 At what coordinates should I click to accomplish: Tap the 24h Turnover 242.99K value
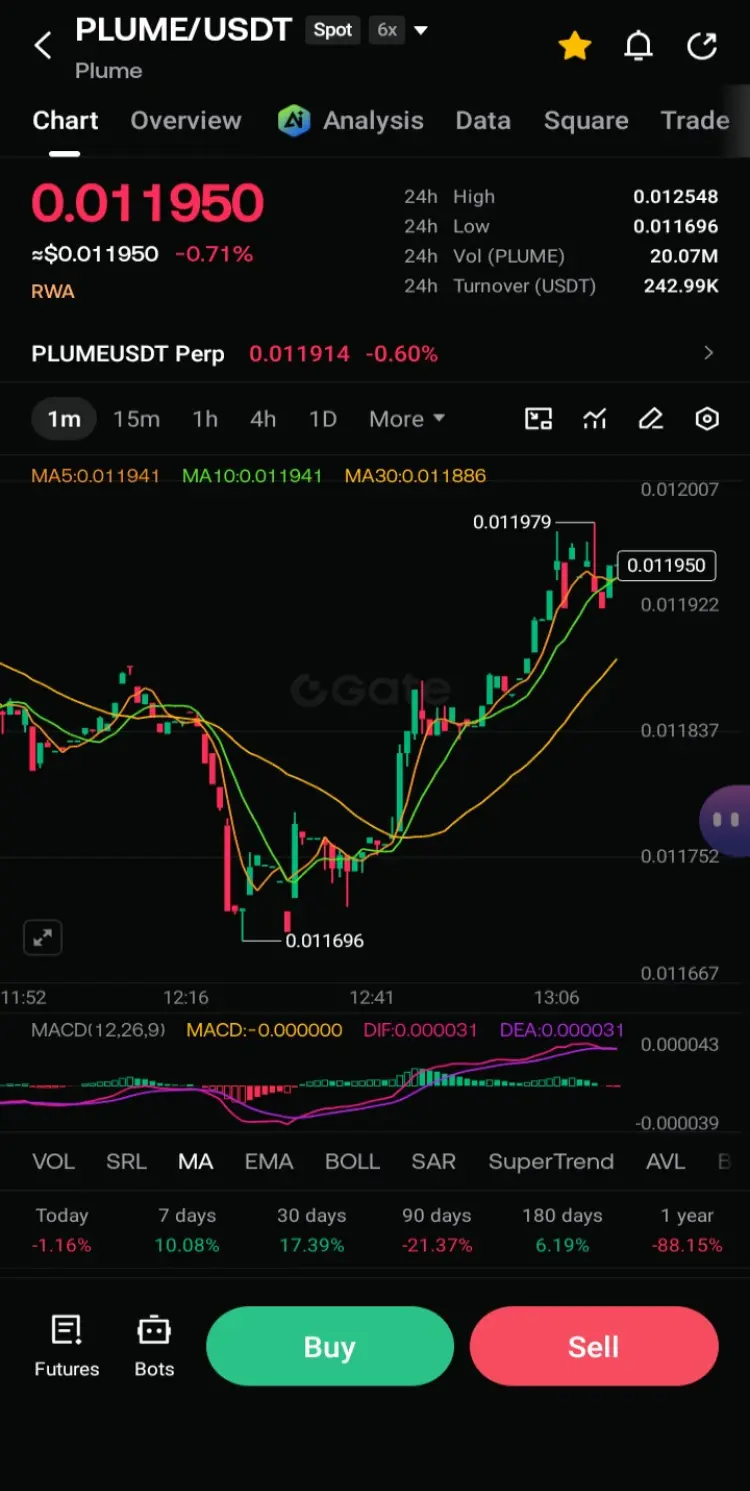681,286
